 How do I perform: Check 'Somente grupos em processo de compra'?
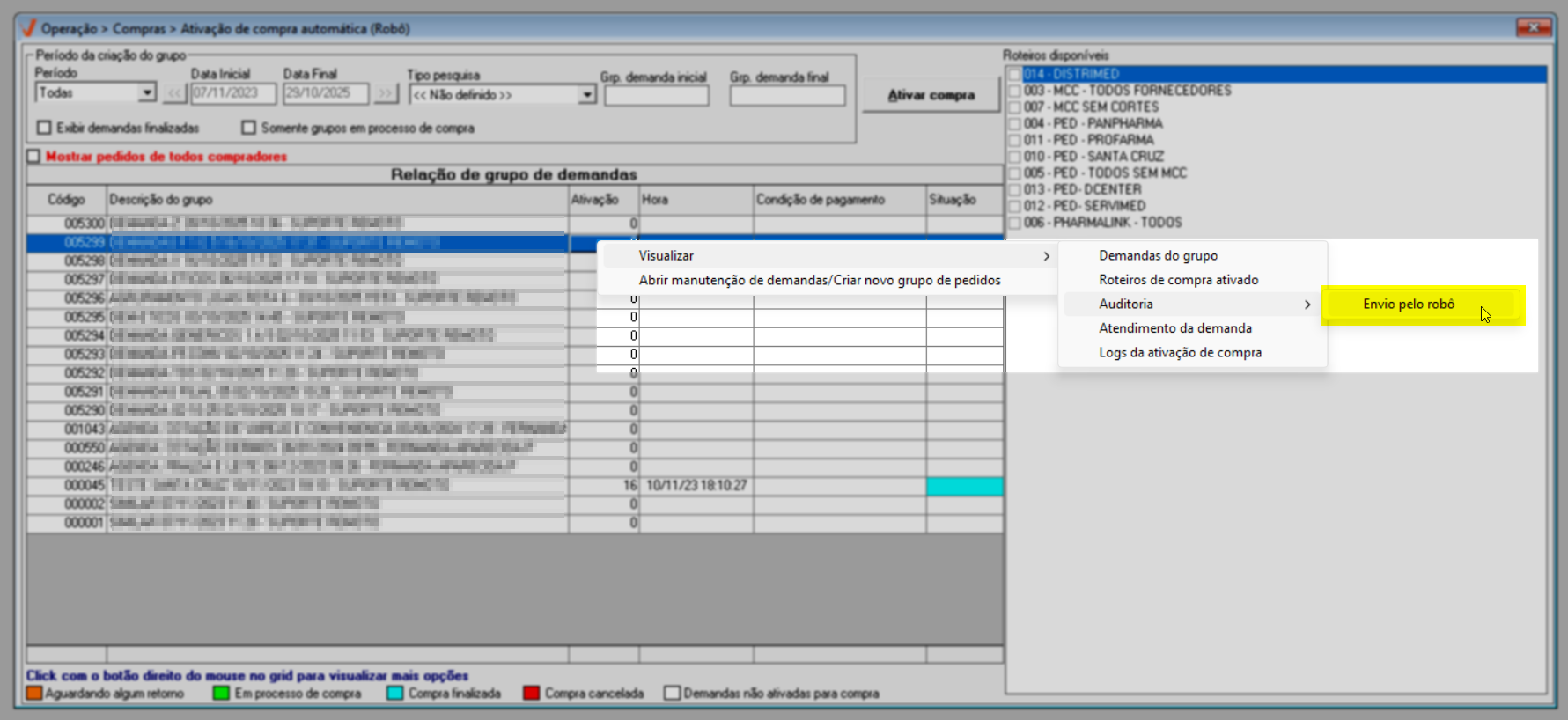click(248, 129)
